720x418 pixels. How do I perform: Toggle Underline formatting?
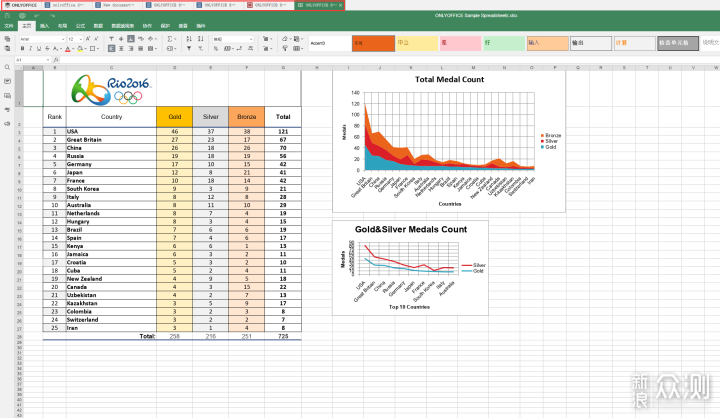click(39, 48)
